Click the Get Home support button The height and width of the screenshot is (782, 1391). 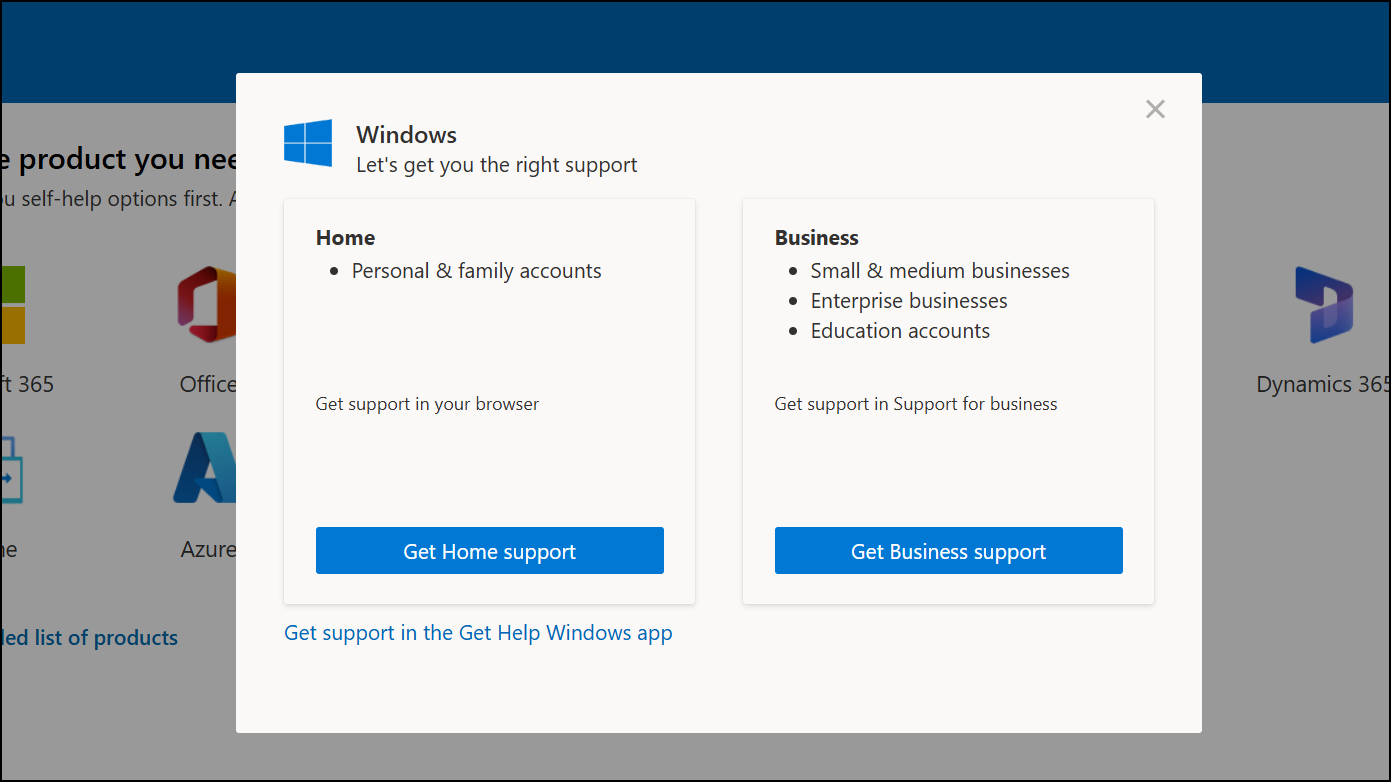click(490, 551)
